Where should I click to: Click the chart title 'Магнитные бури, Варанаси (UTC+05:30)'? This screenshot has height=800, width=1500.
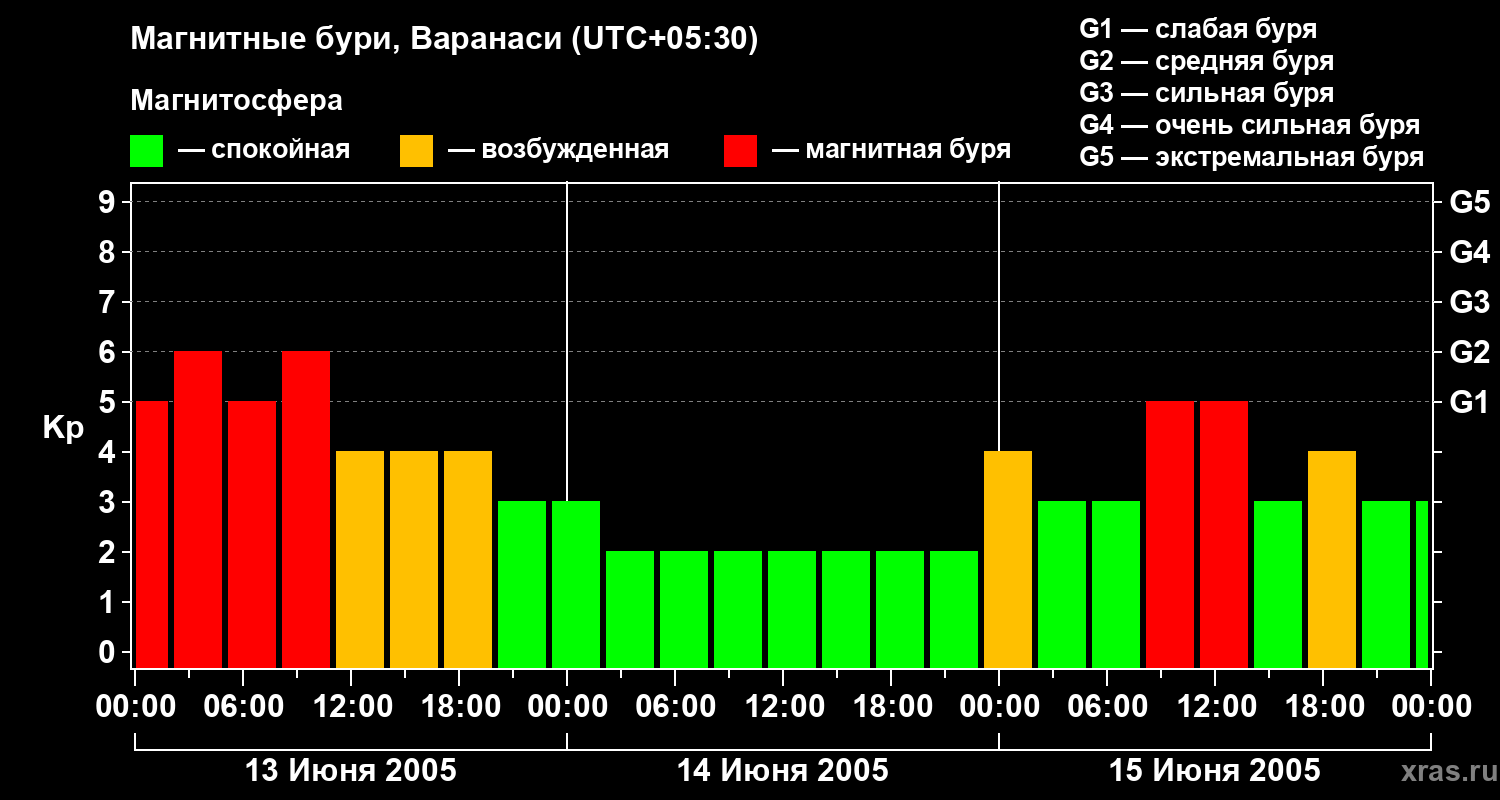(445, 40)
